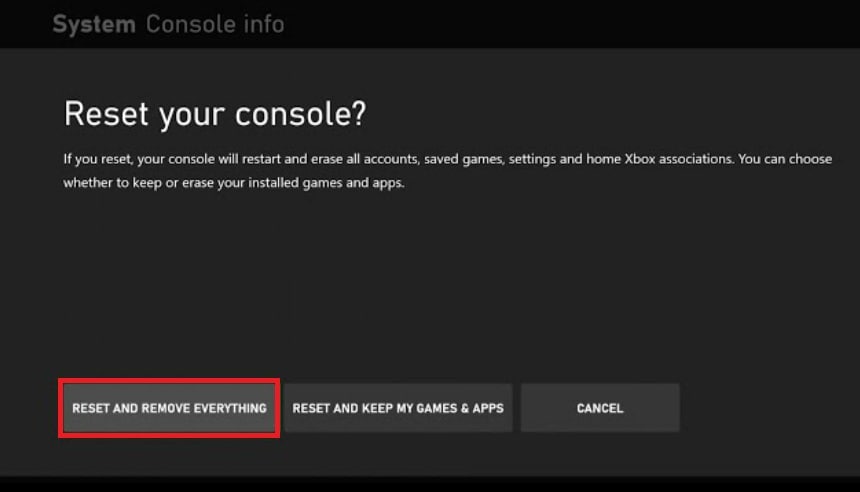Click the word "Xbox" in the description
Image resolution: width=860 pixels, height=492 pixels.
pos(640,159)
